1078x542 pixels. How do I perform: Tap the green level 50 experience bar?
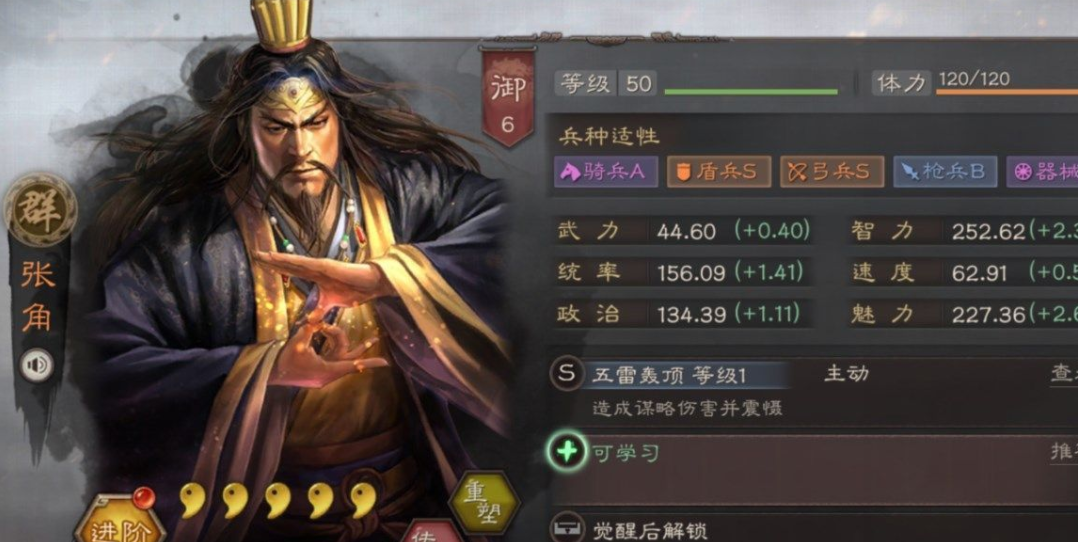751,91
